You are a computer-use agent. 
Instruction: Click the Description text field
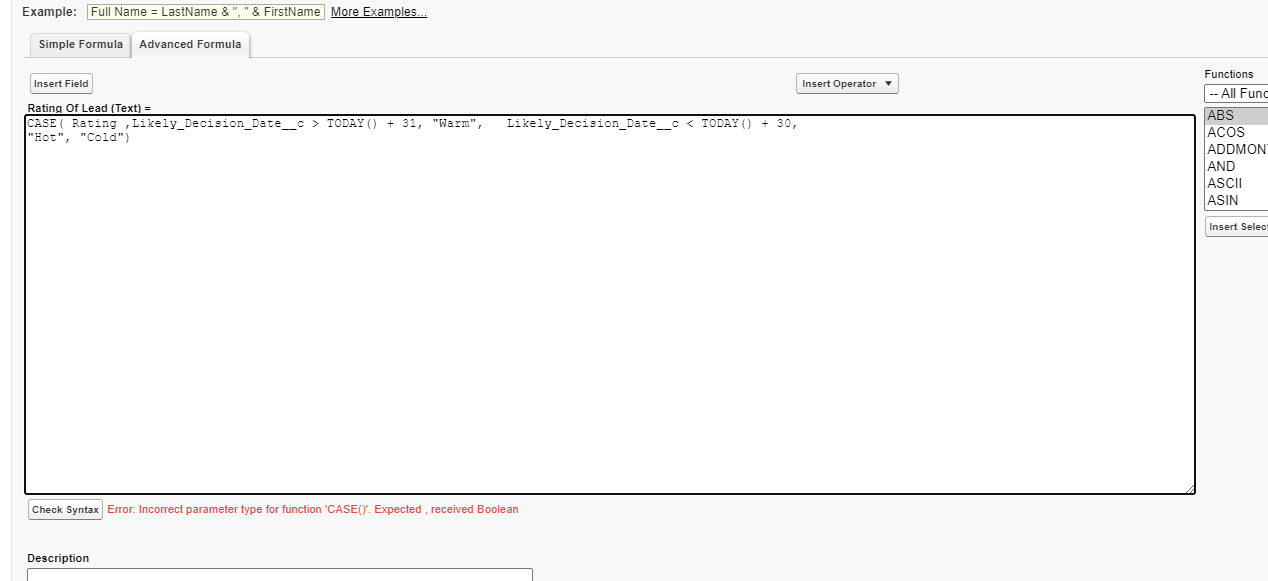point(280,575)
